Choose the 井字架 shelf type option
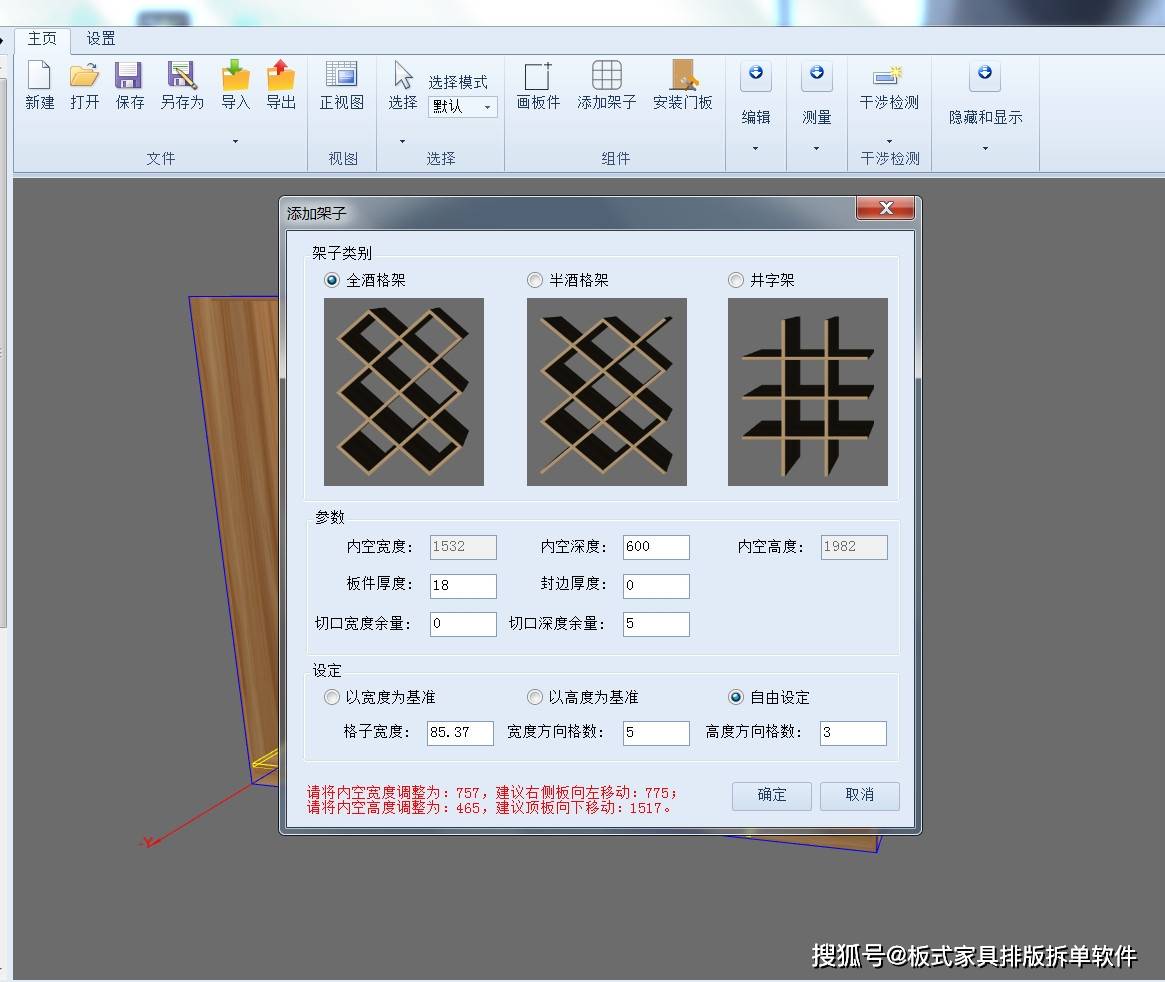 click(736, 281)
